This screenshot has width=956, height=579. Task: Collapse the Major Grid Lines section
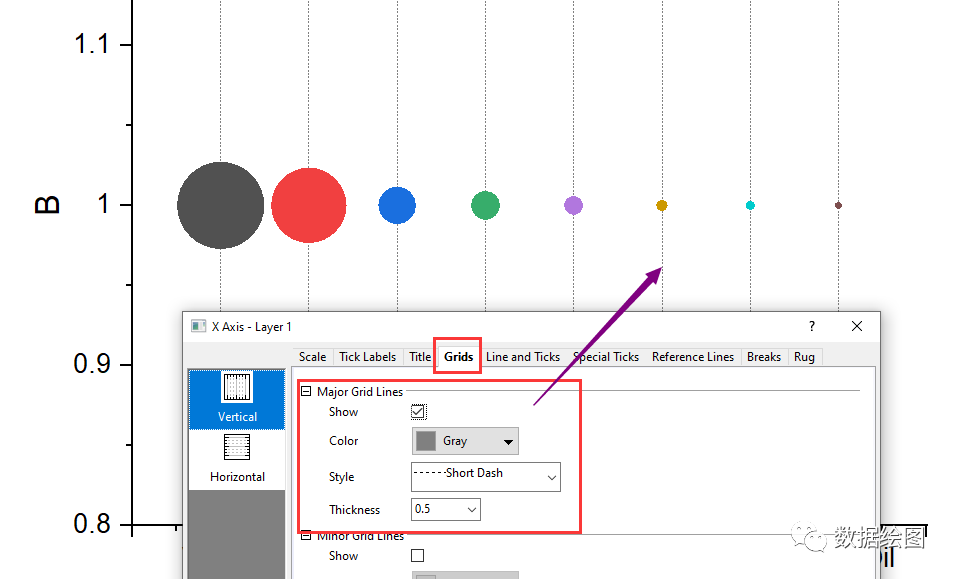[x=306, y=391]
